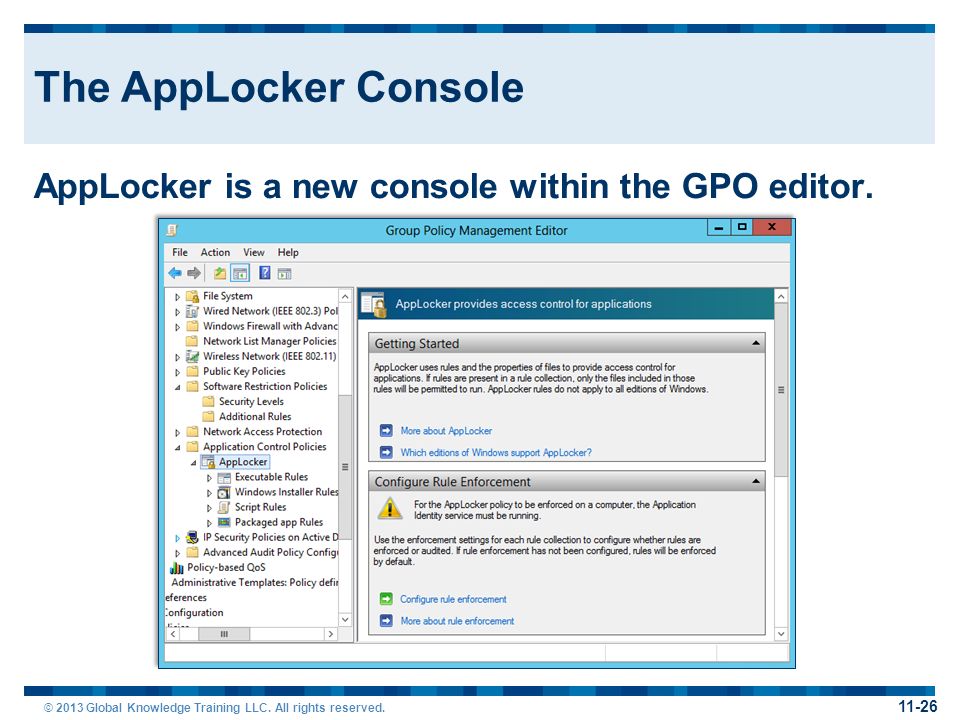Image resolution: width=960 pixels, height=720 pixels.
Task: Click the AppLocker header padlock icon
Action: 373,304
